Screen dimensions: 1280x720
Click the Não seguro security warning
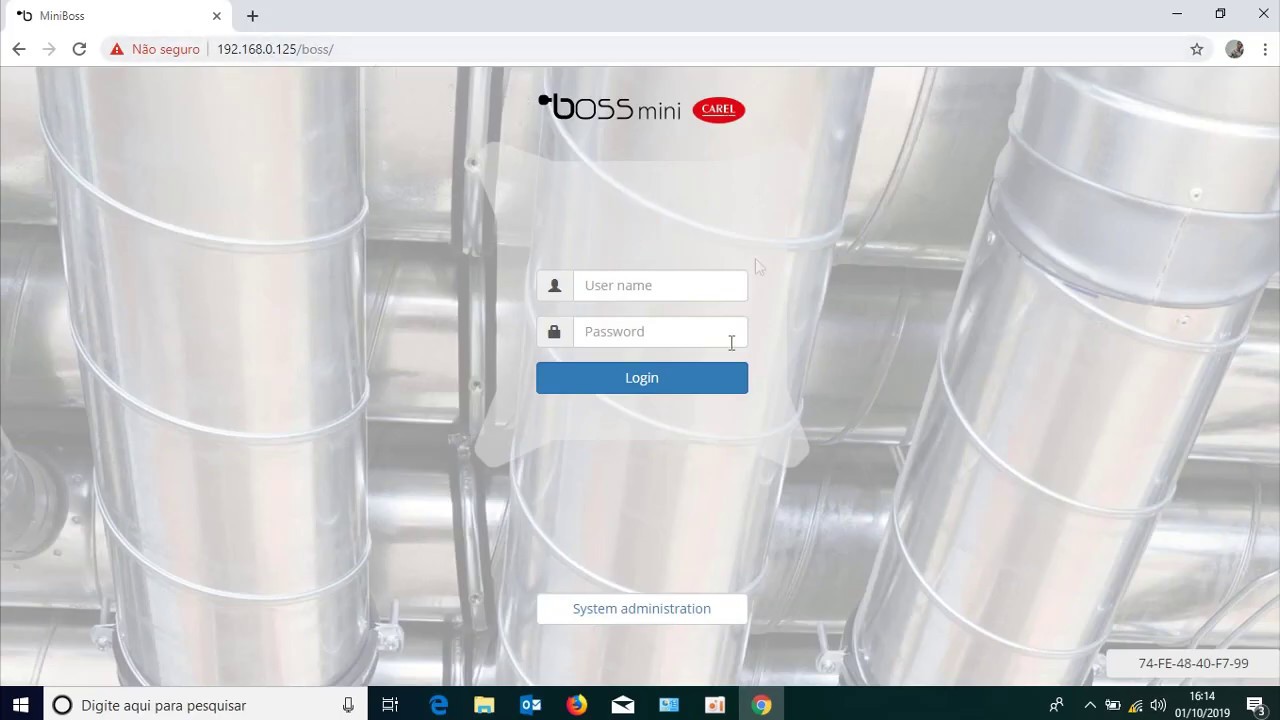coord(155,49)
